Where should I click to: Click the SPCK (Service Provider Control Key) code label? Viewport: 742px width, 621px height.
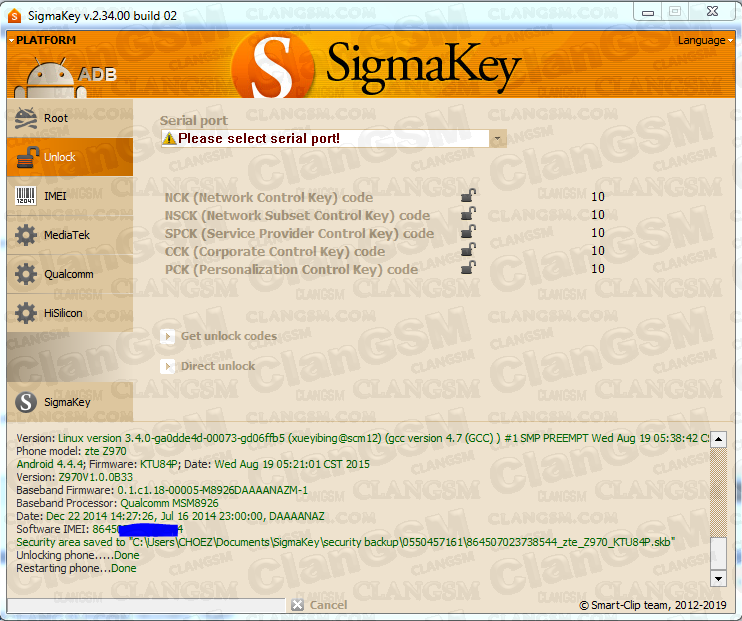click(x=299, y=233)
